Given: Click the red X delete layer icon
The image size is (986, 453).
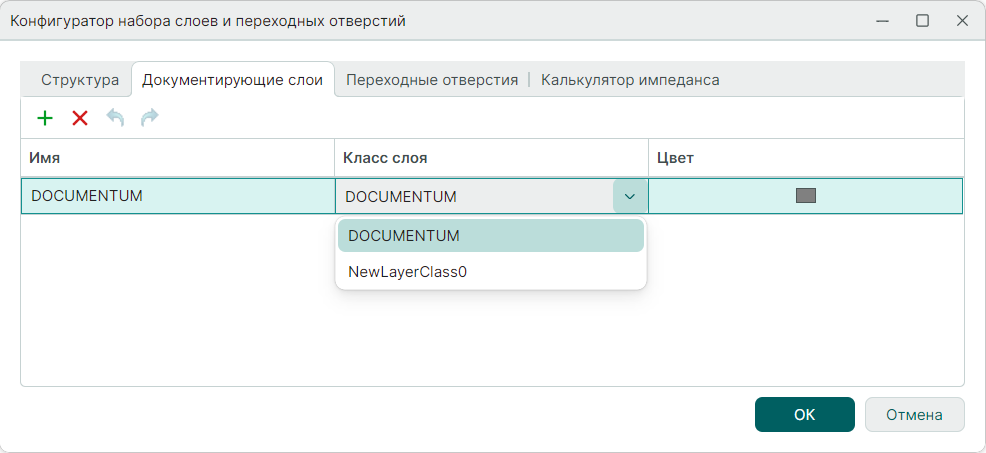Looking at the screenshot, I should click(80, 118).
